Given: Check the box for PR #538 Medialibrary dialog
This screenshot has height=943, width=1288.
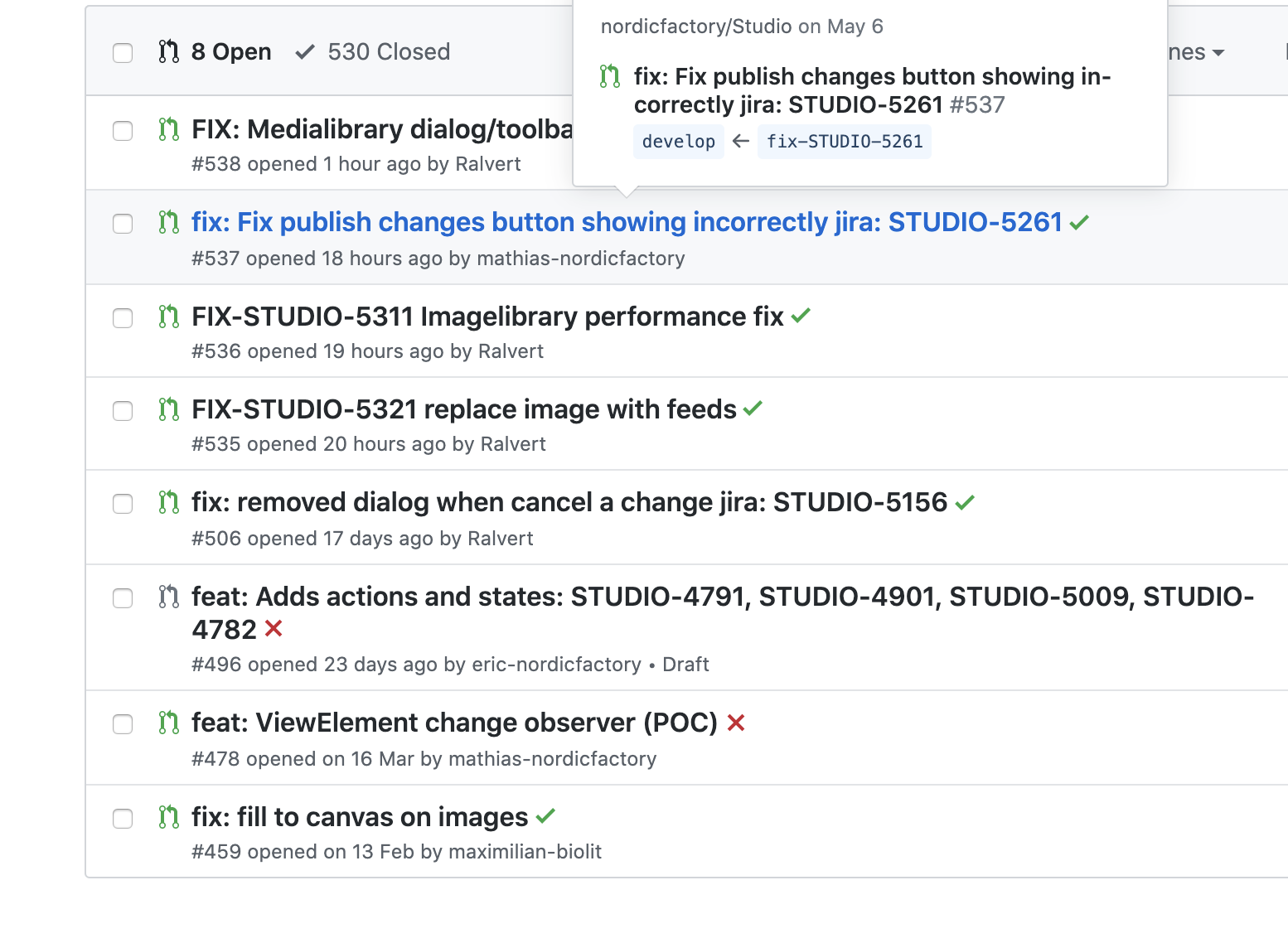Looking at the screenshot, I should point(123,131).
